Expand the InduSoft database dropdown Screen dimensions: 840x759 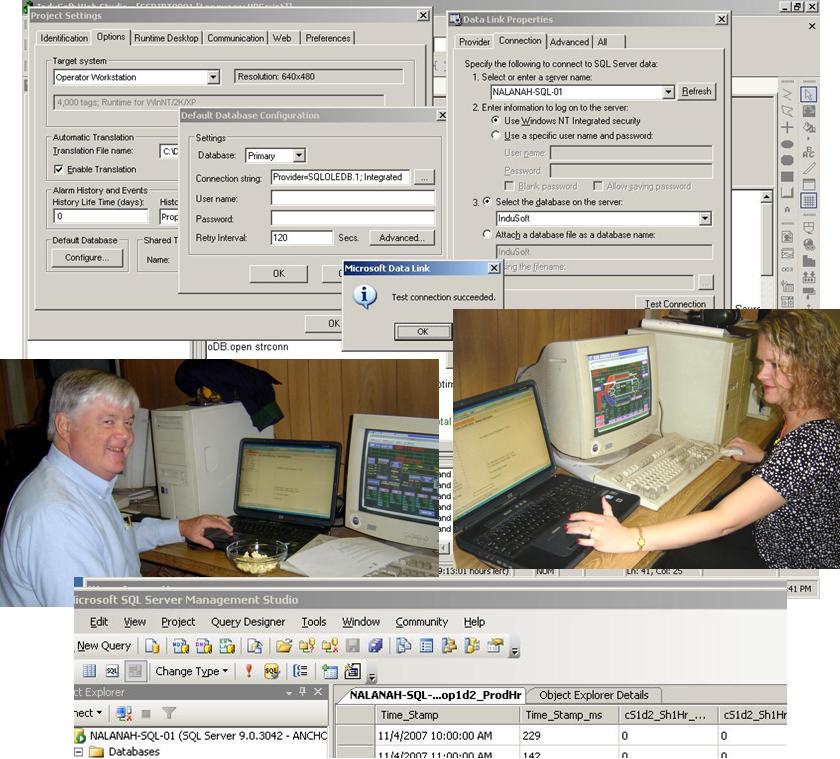(705, 219)
